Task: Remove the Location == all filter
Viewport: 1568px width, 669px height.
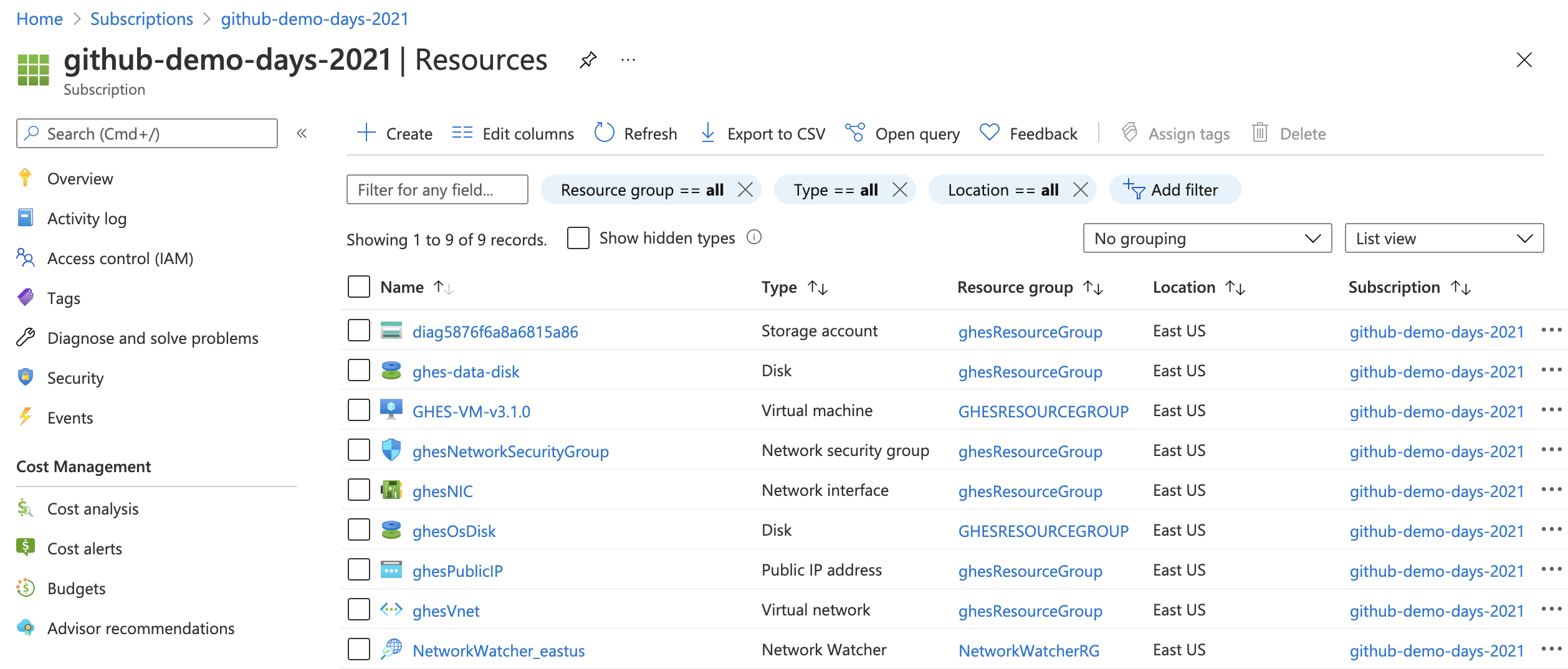Action: click(1081, 189)
